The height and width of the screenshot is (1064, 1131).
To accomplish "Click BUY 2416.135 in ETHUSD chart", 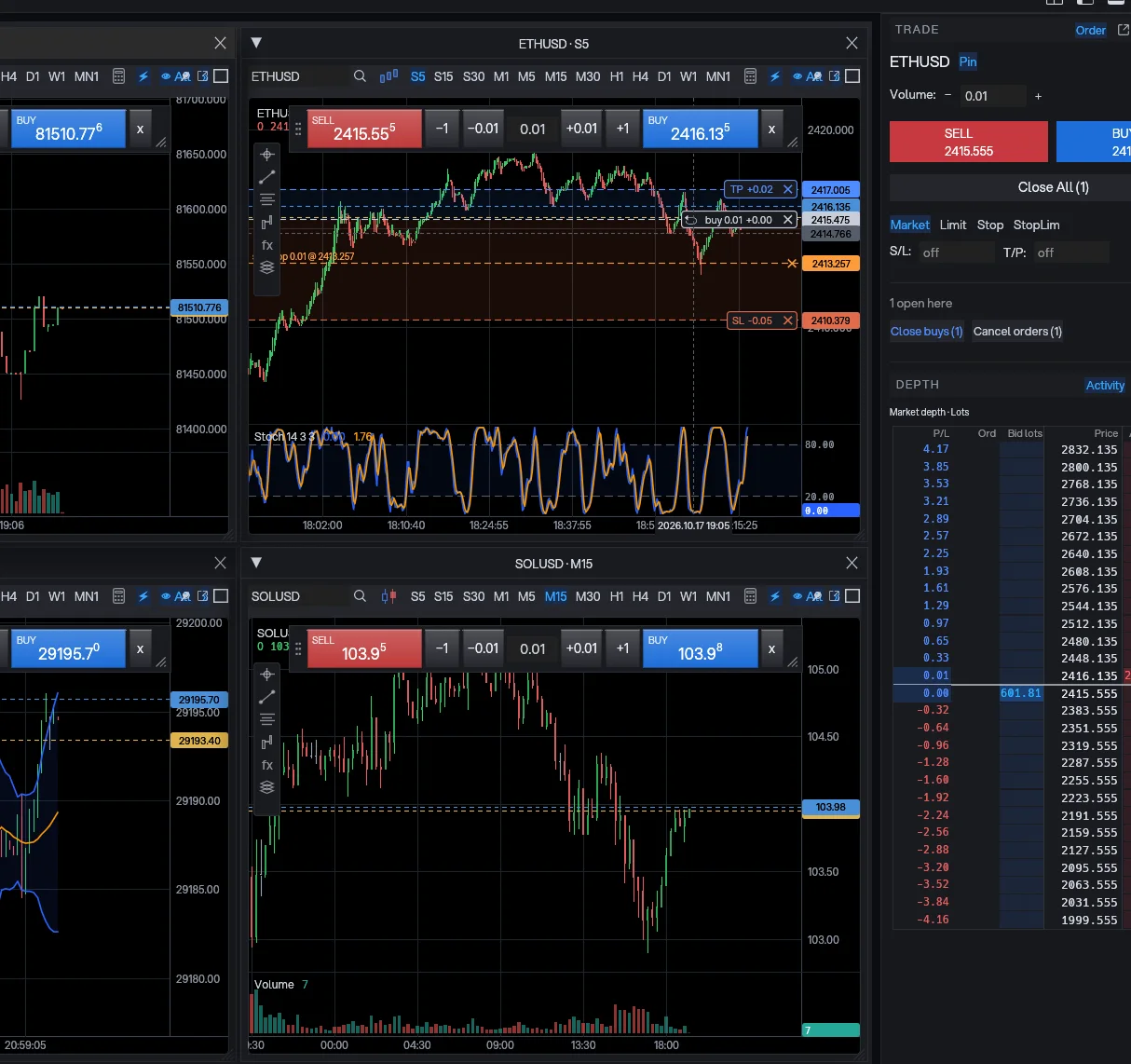I will pyautogui.click(x=701, y=129).
